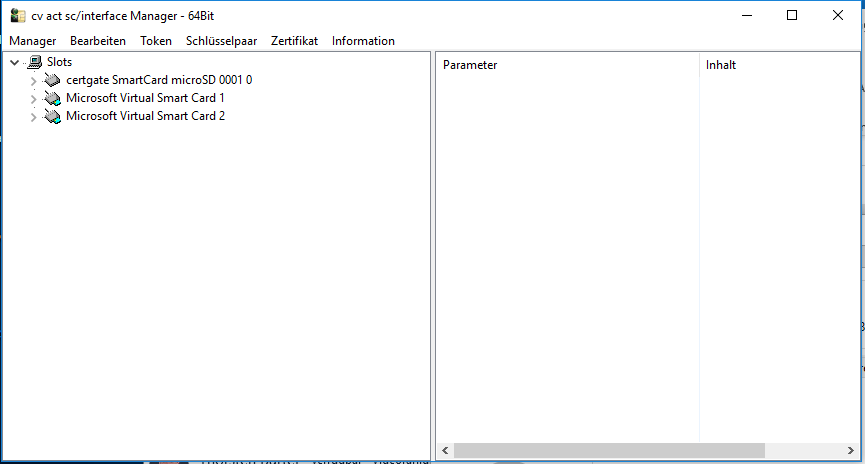
Task: Open the Schlüsselpaar menu
Action: (x=221, y=41)
